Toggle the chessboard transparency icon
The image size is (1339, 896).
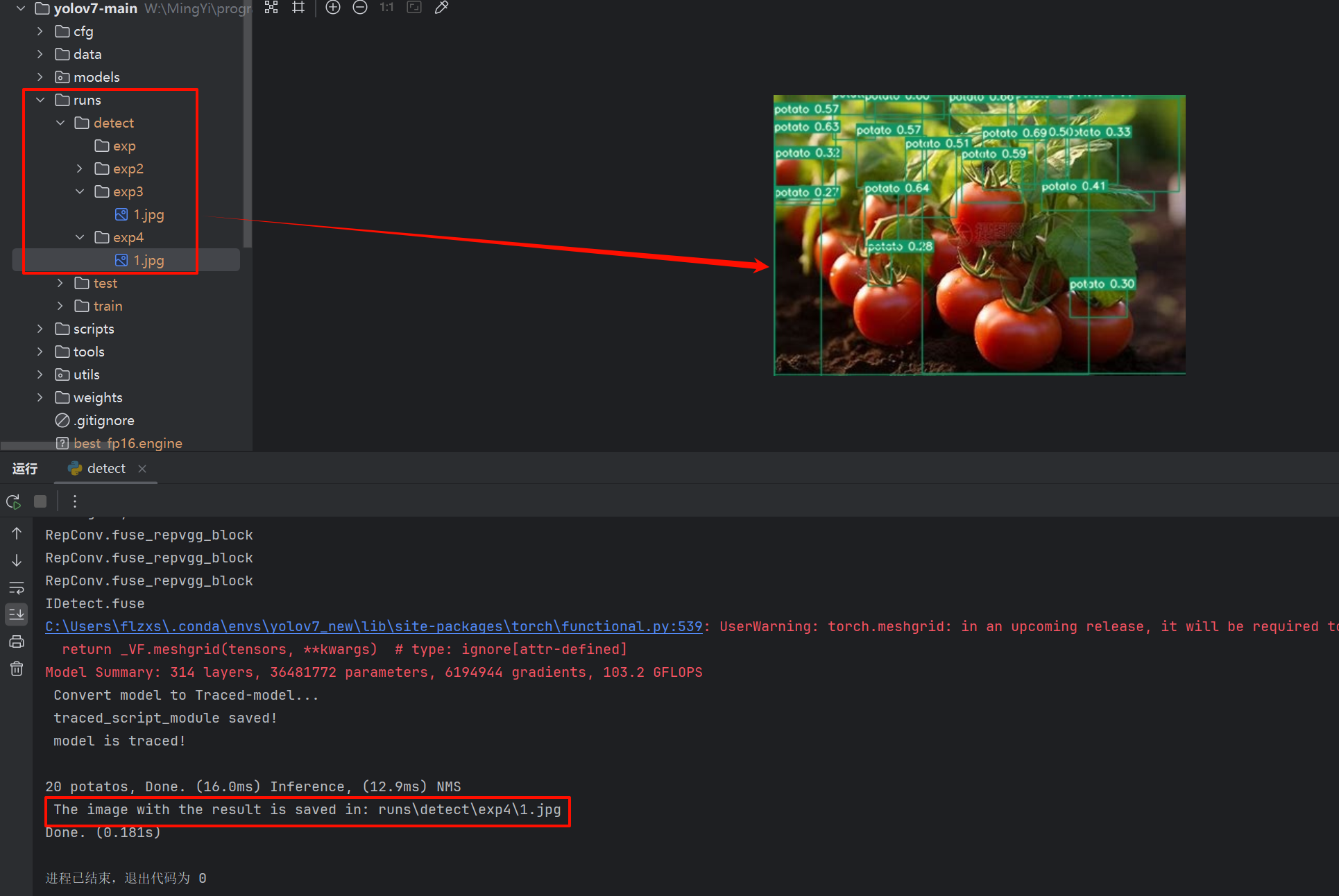pyautogui.click(x=271, y=8)
